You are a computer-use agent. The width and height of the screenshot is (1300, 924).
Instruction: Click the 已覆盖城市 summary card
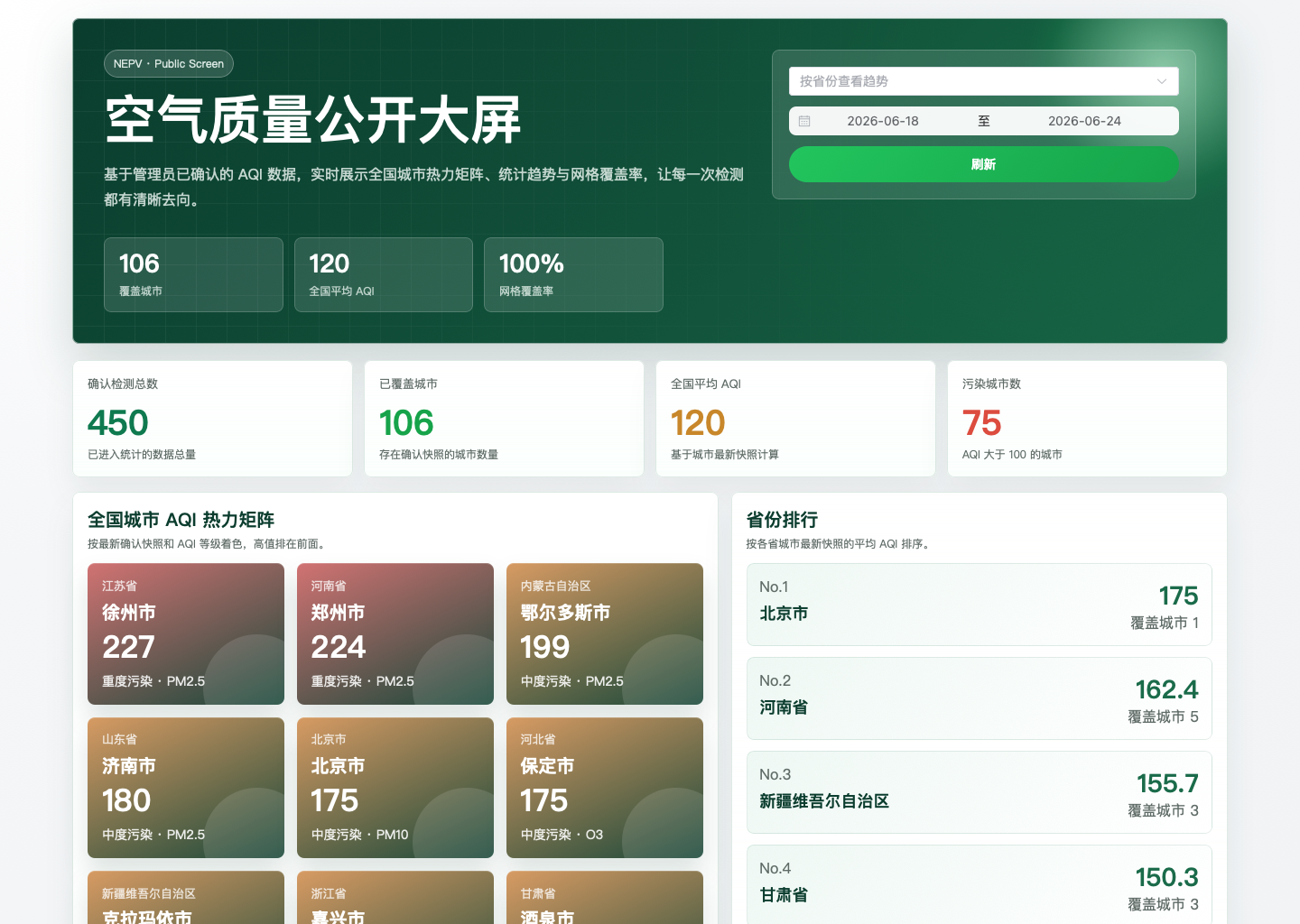pyautogui.click(x=504, y=419)
